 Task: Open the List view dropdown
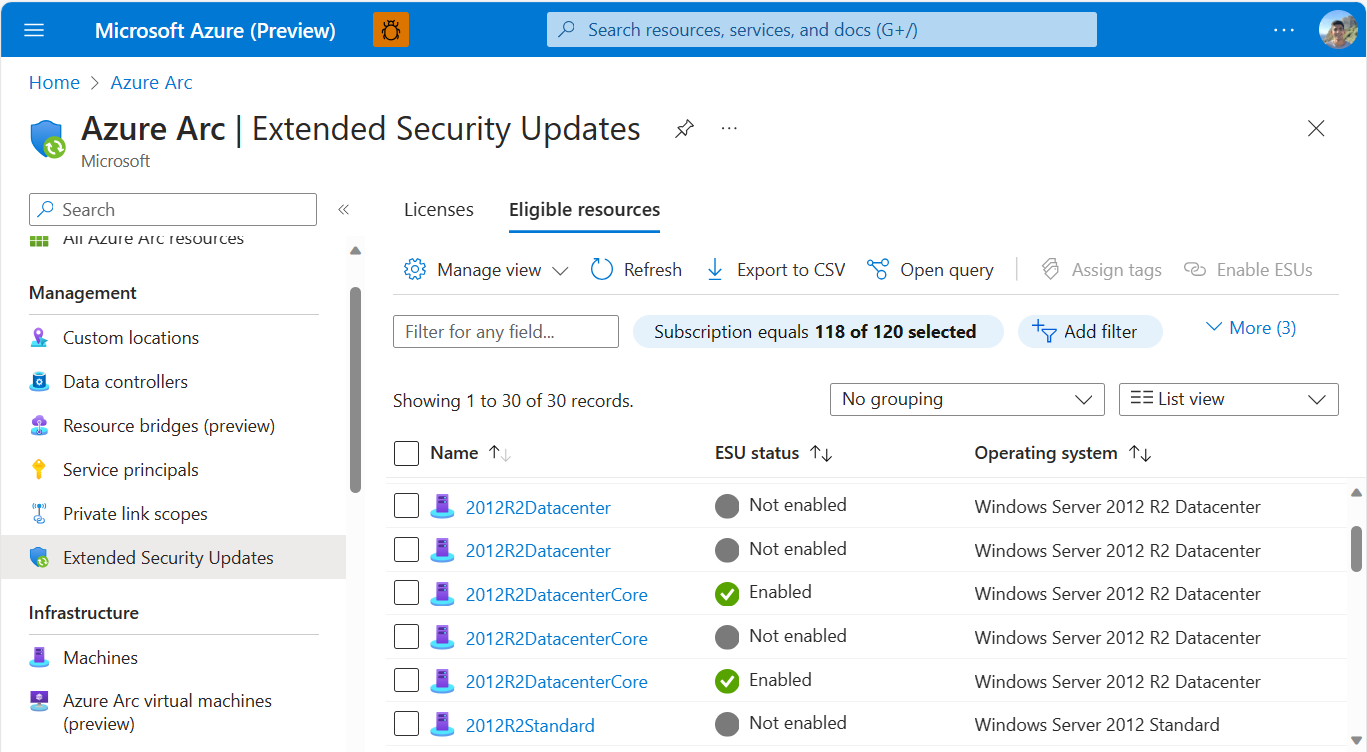pyautogui.click(x=1228, y=399)
